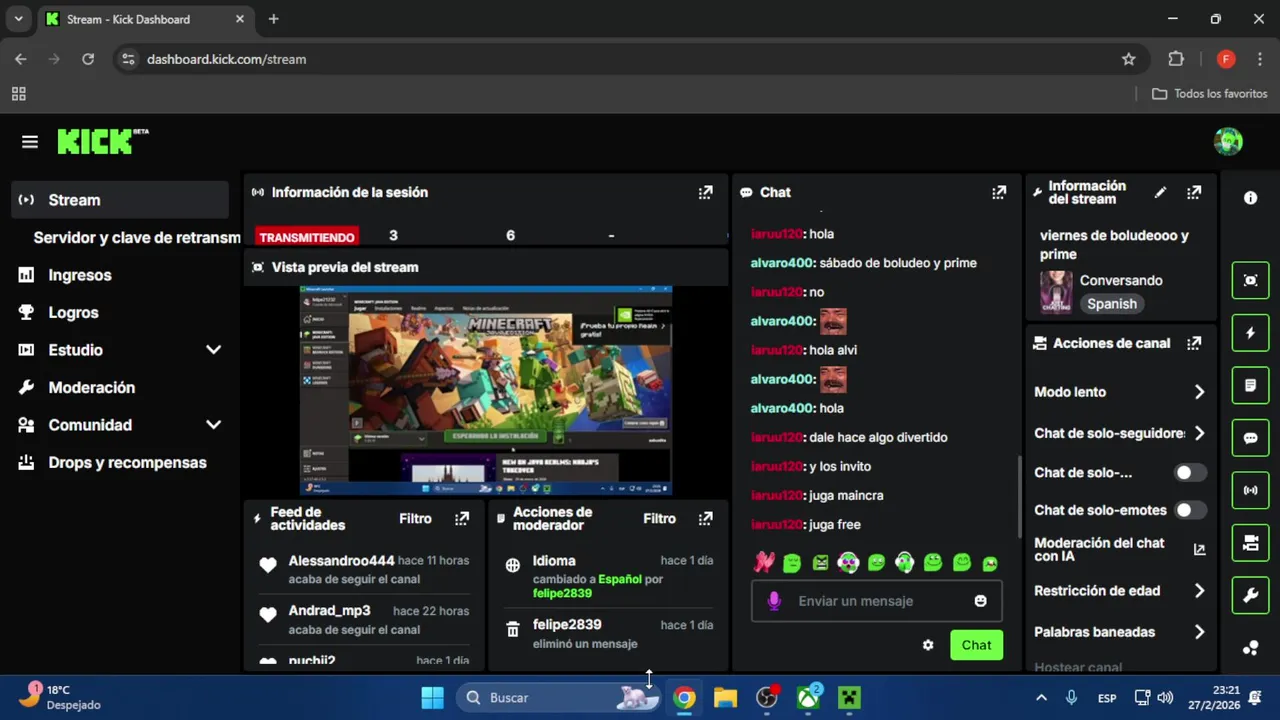
Task: Toggle the Chat de solo-… switch
Action: tap(1190, 472)
